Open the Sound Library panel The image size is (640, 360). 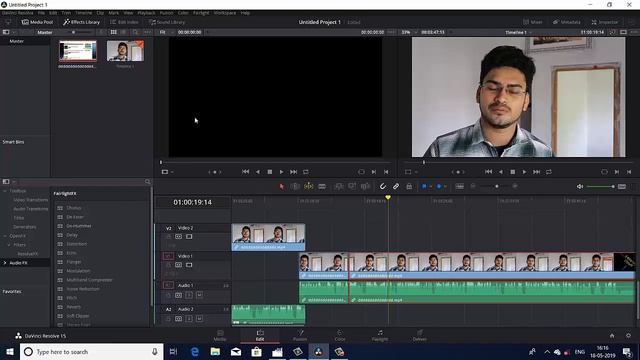167,22
